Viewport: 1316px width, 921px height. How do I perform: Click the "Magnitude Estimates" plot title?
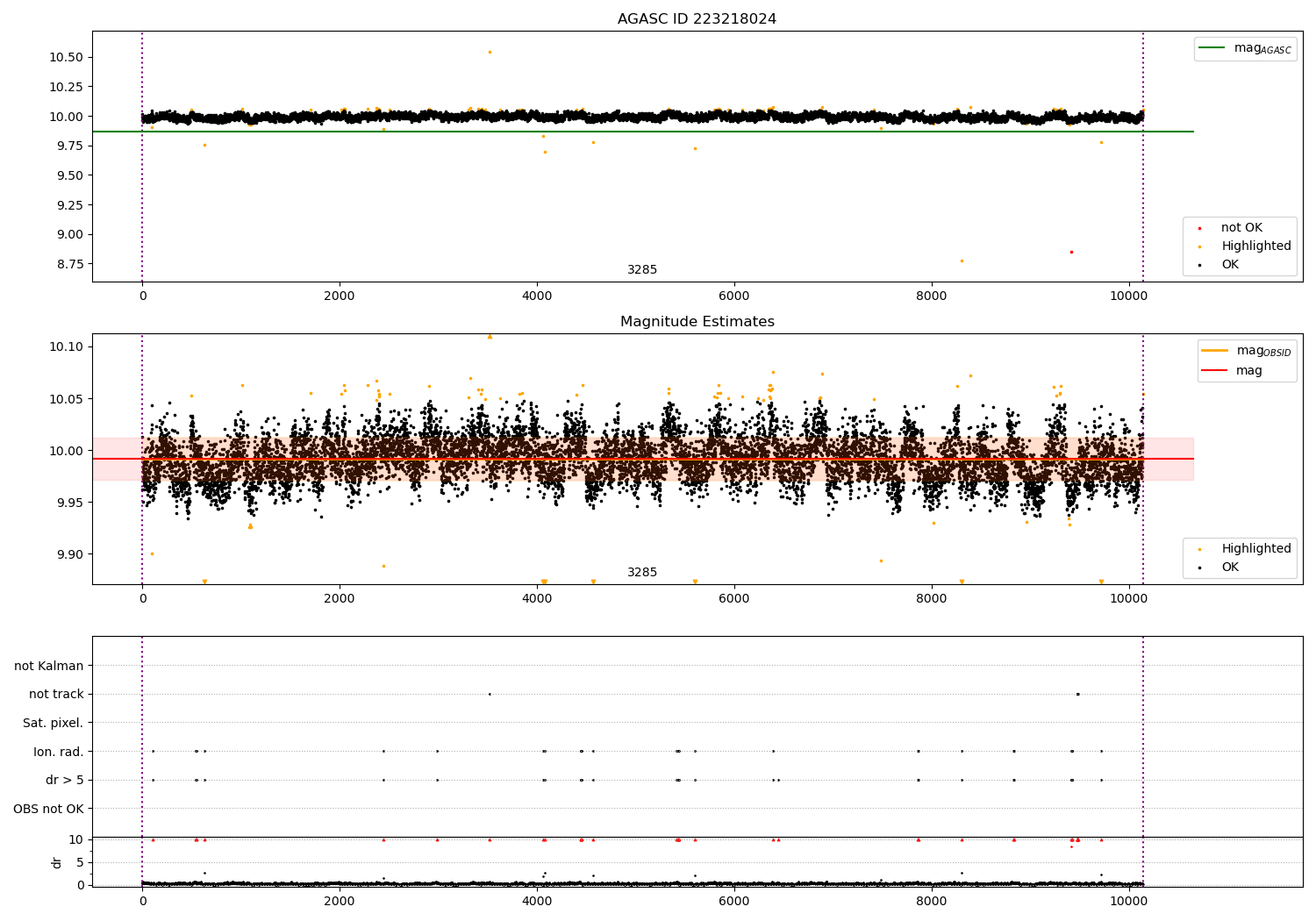coord(697,322)
